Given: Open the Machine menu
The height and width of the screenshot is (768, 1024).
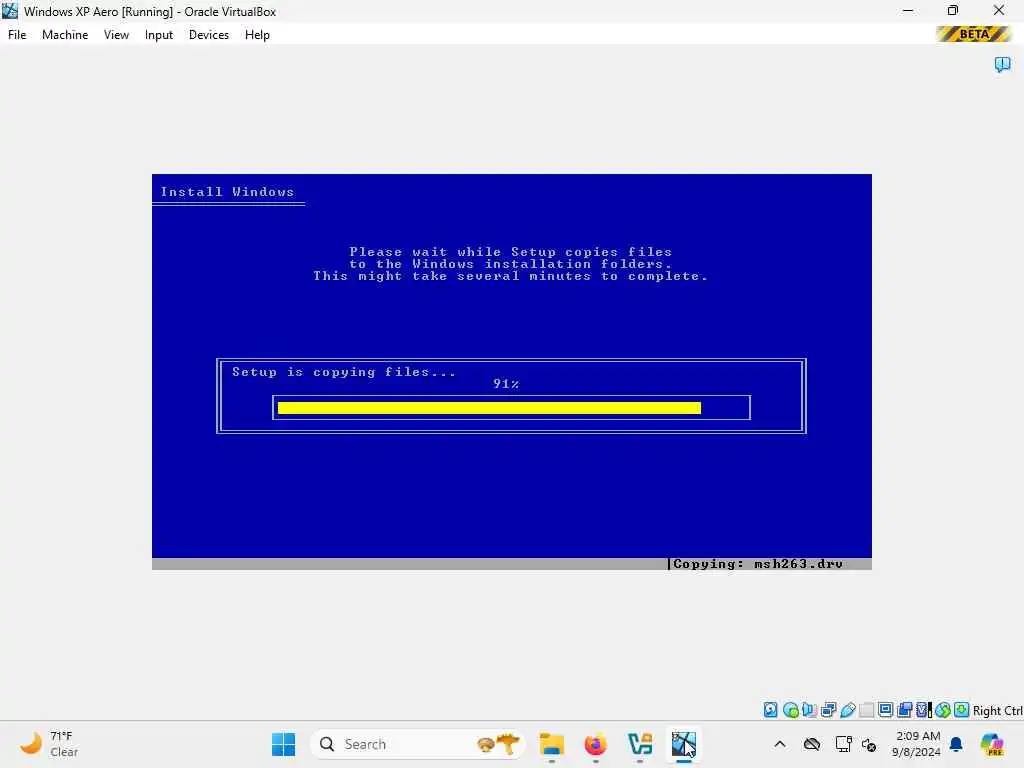Looking at the screenshot, I should (65, 35).
